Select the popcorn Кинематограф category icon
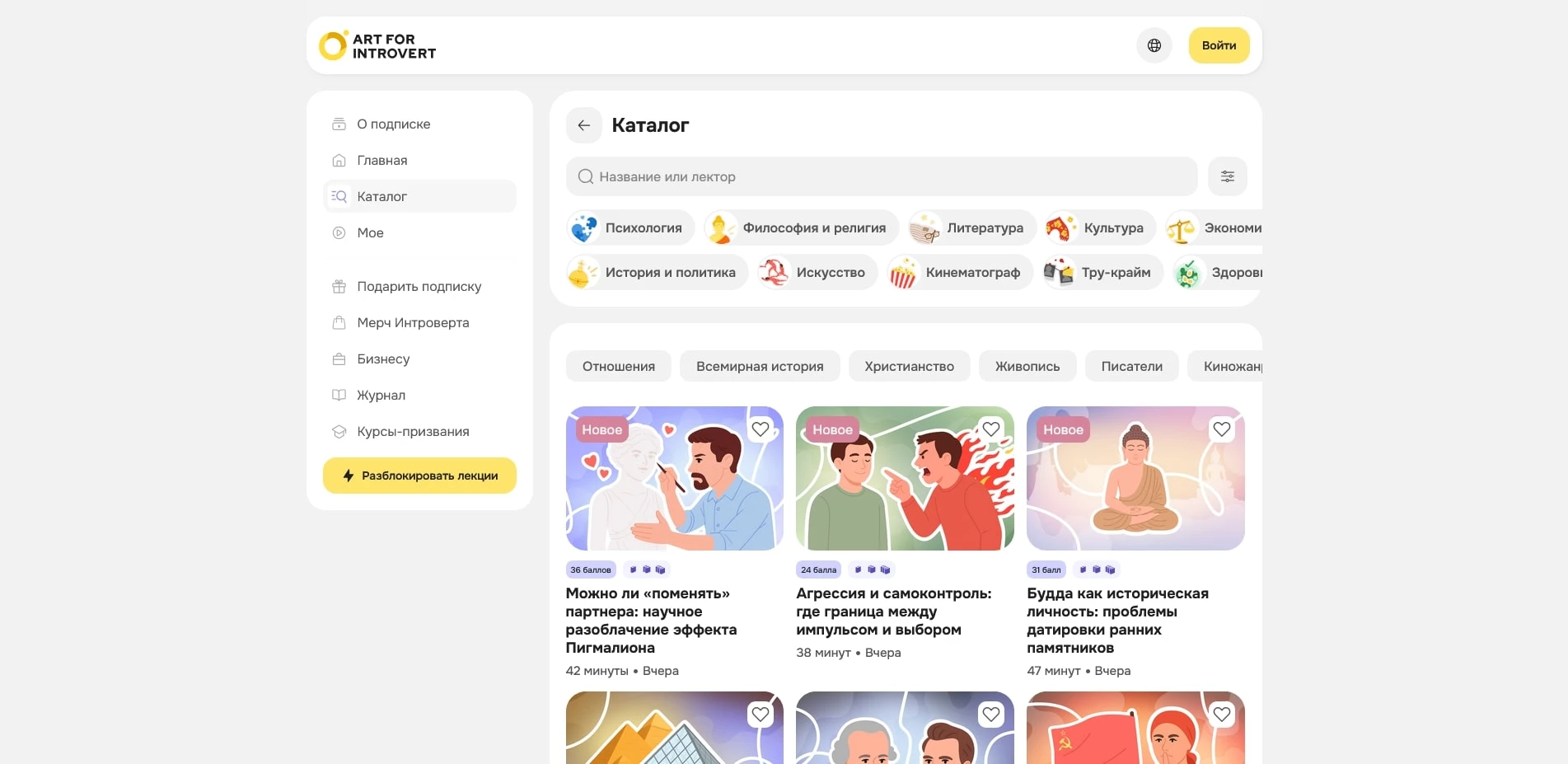 (x=905, y=272)
